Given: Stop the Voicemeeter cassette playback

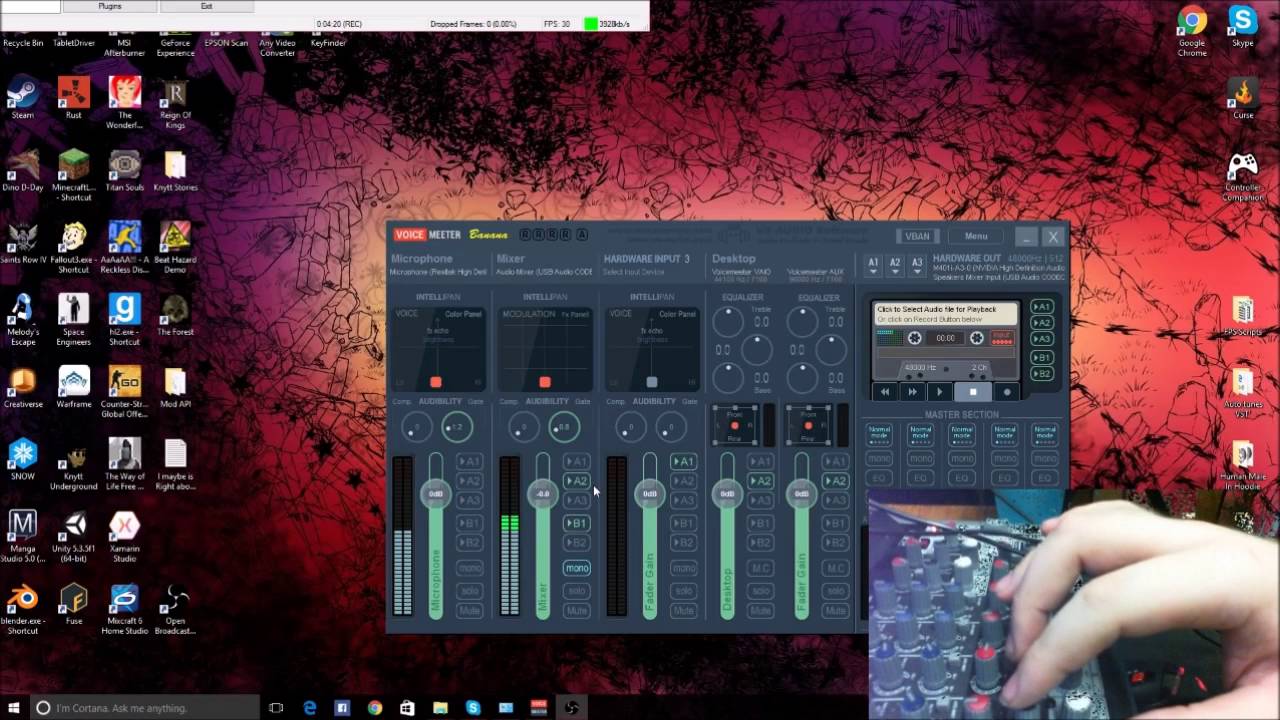Looking at the screenshot, I should [972, 392].
